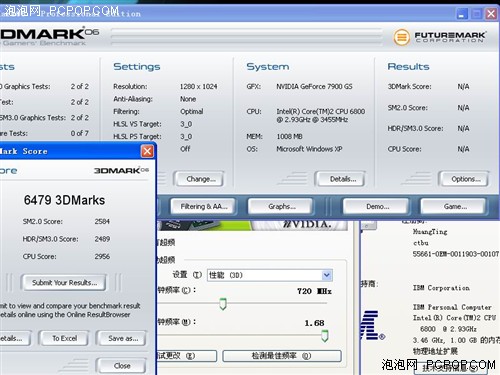Select the resolution value 1280 x 1024

(x=199, y=86)
